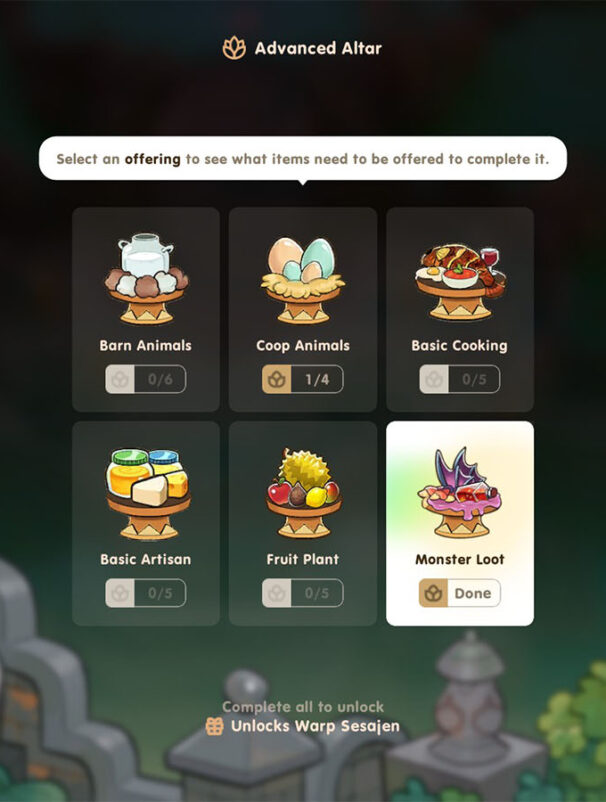Click the lotus icon beside Advanced Altar
The height and width of the screenshot is (802, 606).
[x=234, y=48]
